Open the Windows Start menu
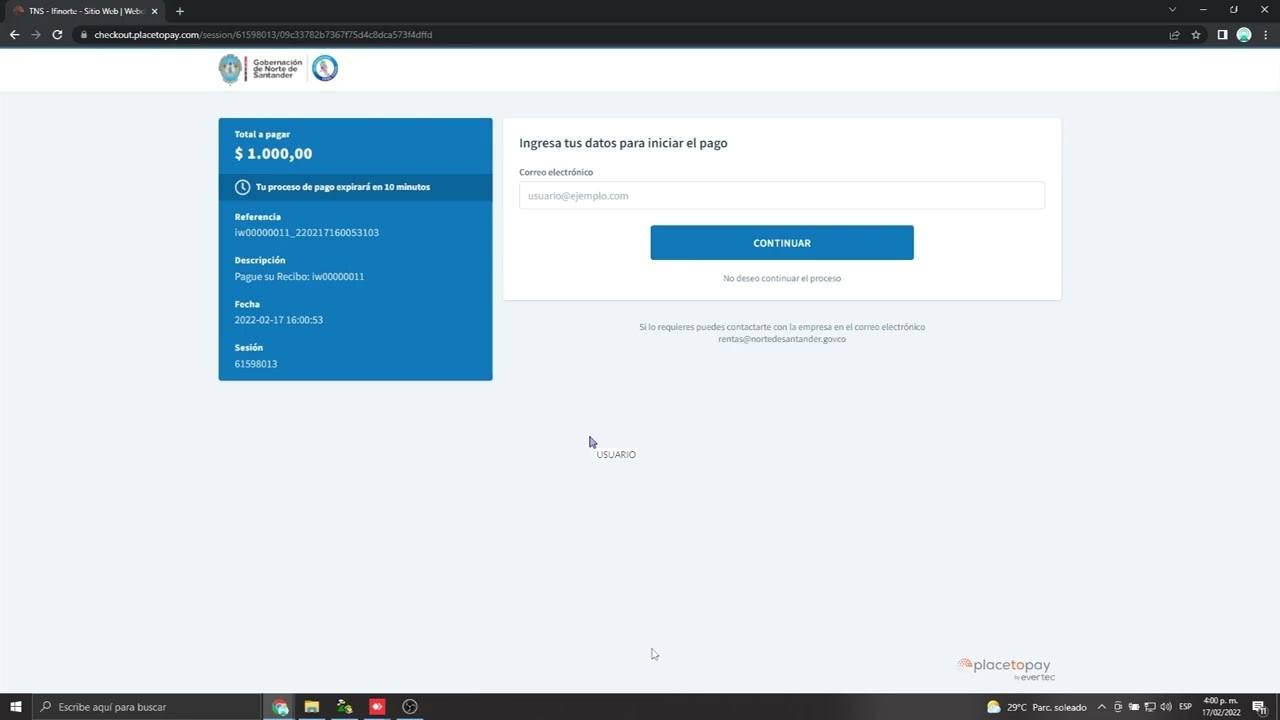Screen dimensions: 1280x720 coord(16,707)
